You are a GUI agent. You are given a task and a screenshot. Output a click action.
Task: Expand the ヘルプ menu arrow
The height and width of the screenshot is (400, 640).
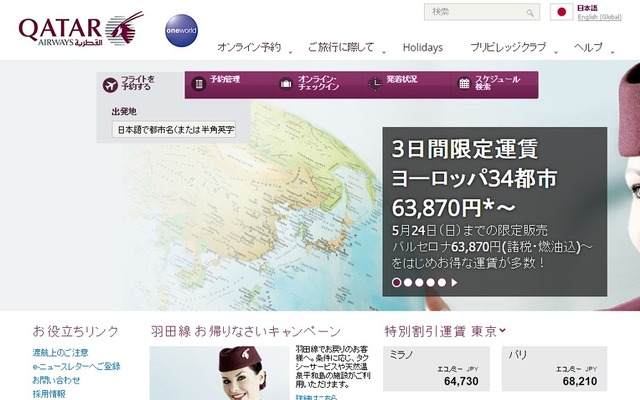pyautogui.click(x=612, y=52)
